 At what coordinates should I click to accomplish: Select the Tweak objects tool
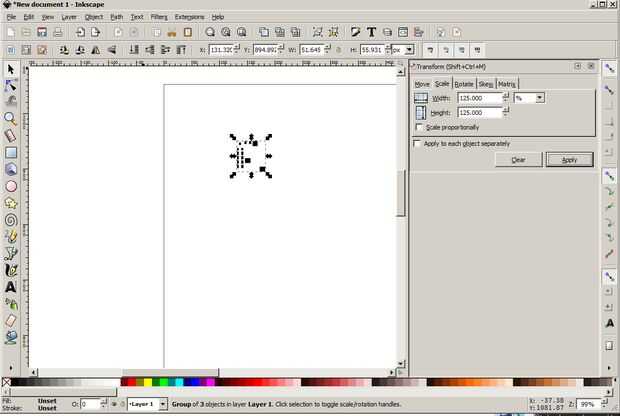[x=11, y=100]
